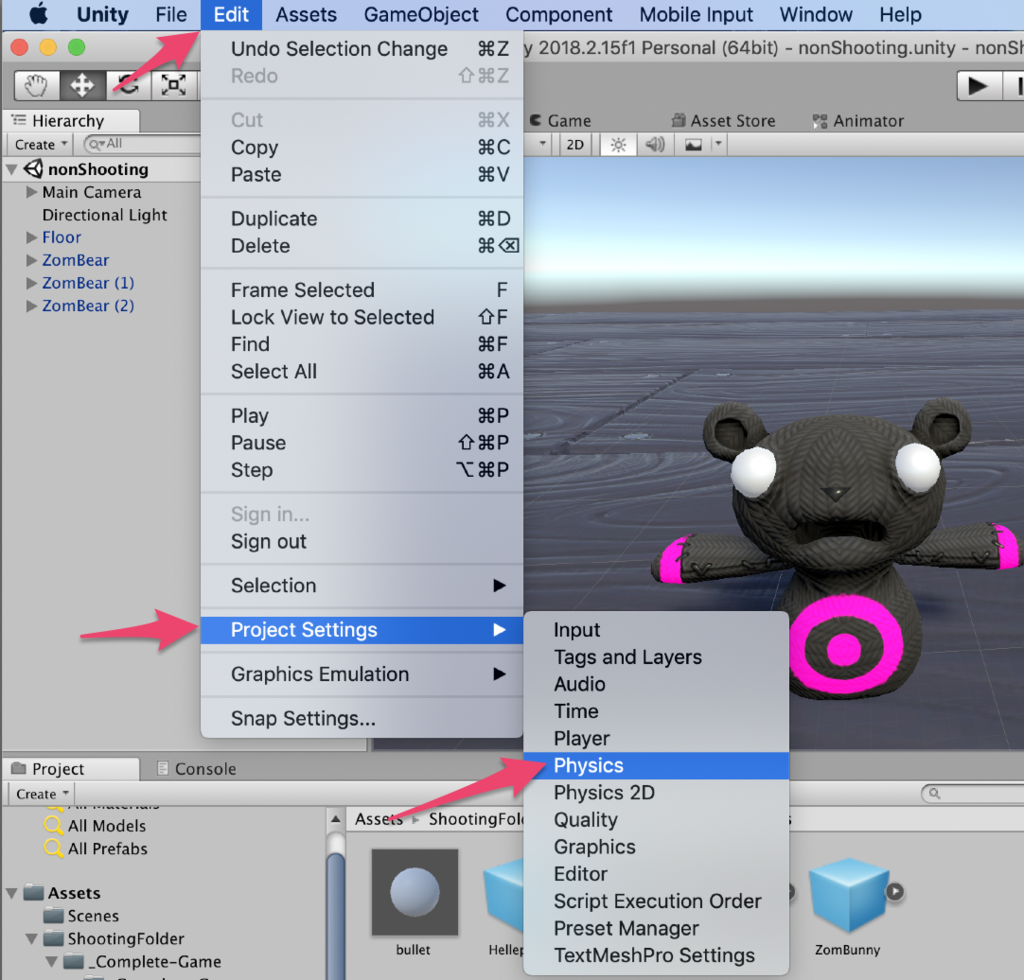This screenshot has height=980, width=1024.
Task: Open the Component menu
Action: (x=559, y=14)
